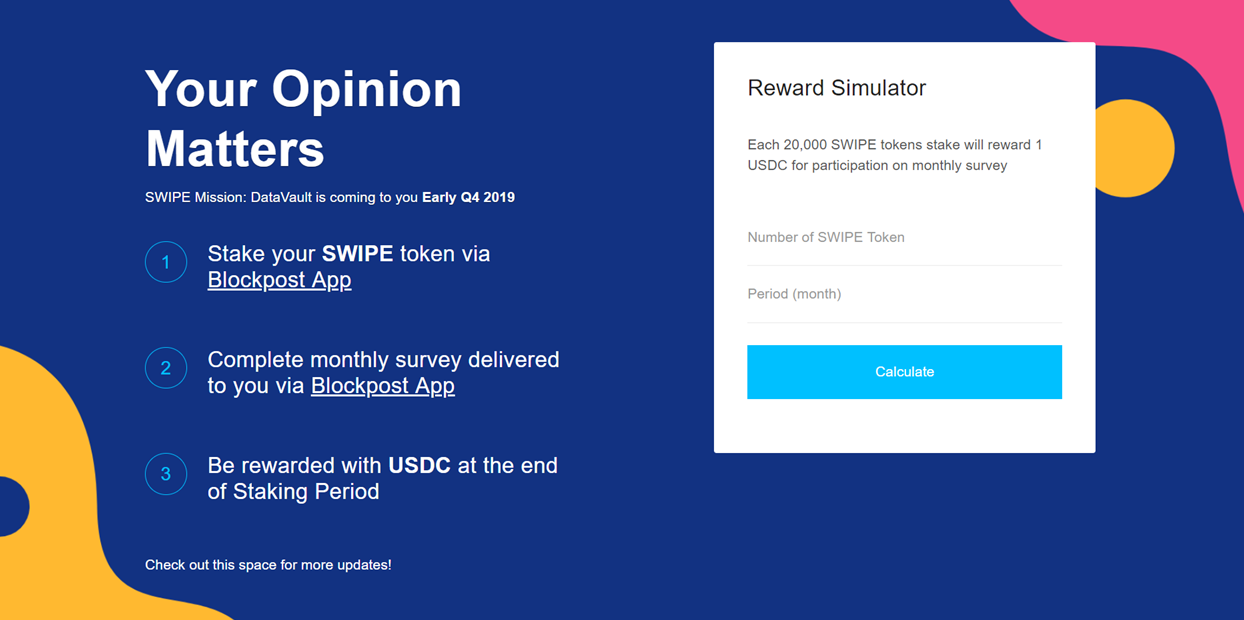This screenshot has height=620, width=1244.
Task: Click 'Complete monthly survey' step text
Action: pos(383,360)
